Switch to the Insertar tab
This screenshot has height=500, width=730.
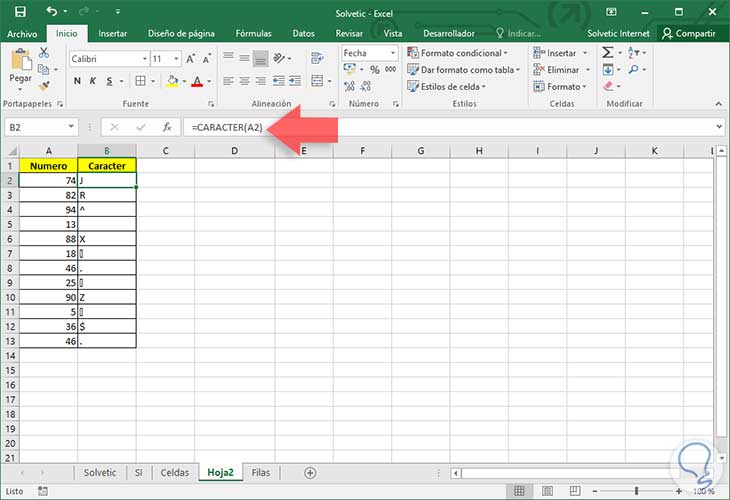coord(112,34)
